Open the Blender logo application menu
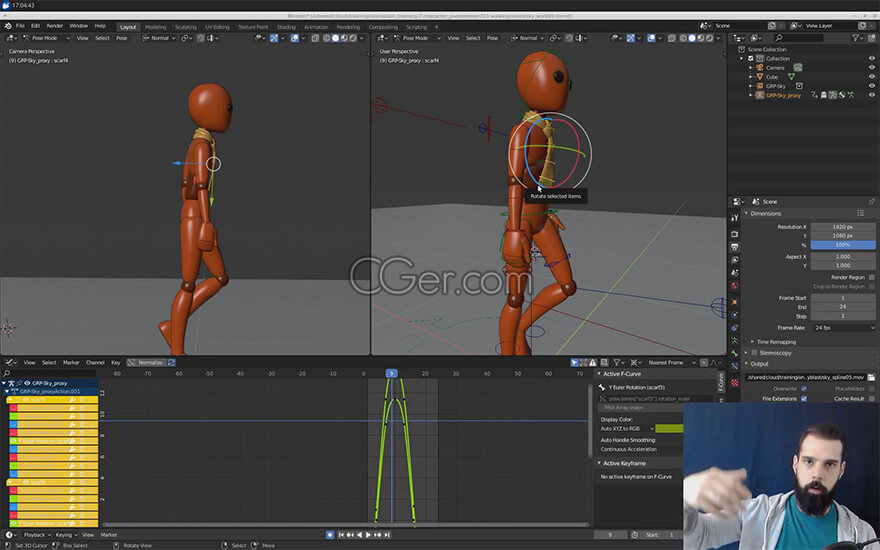 click(x=8, y=26)
